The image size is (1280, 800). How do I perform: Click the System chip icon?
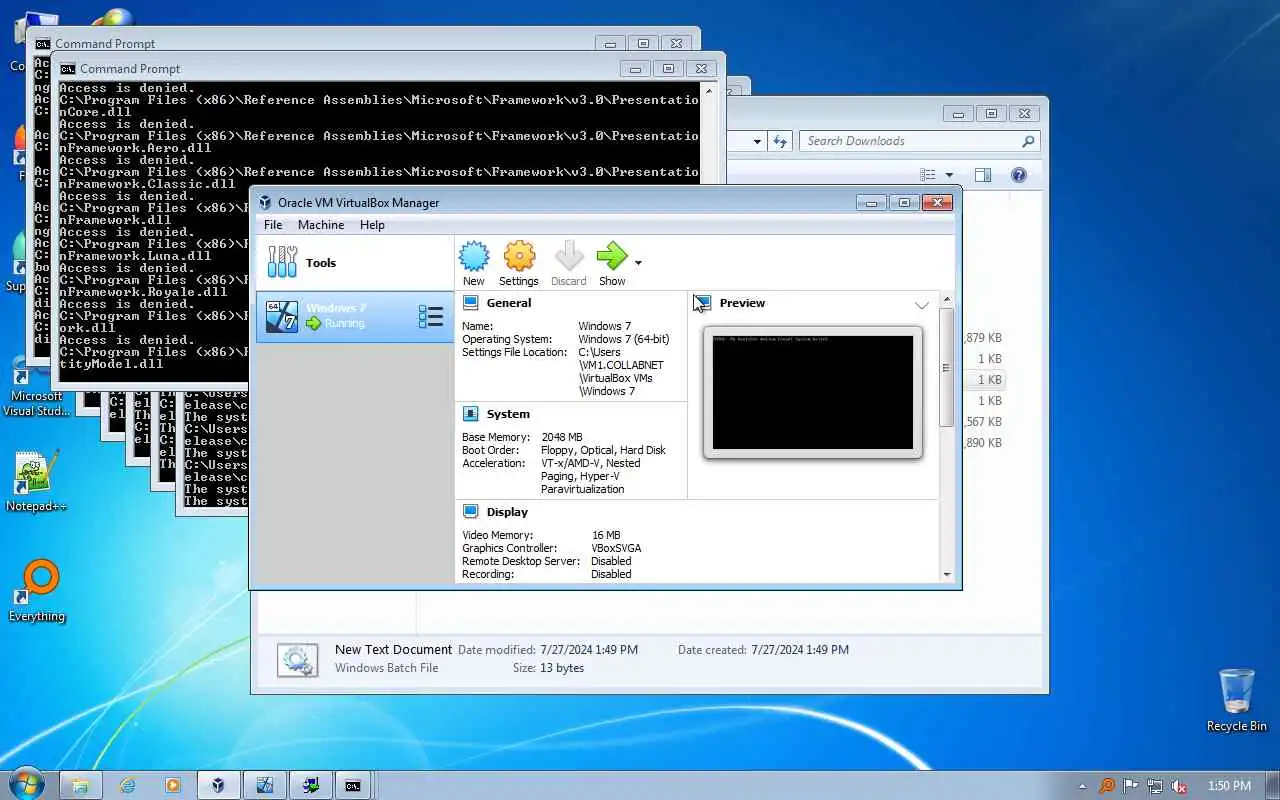pos(470,414)
